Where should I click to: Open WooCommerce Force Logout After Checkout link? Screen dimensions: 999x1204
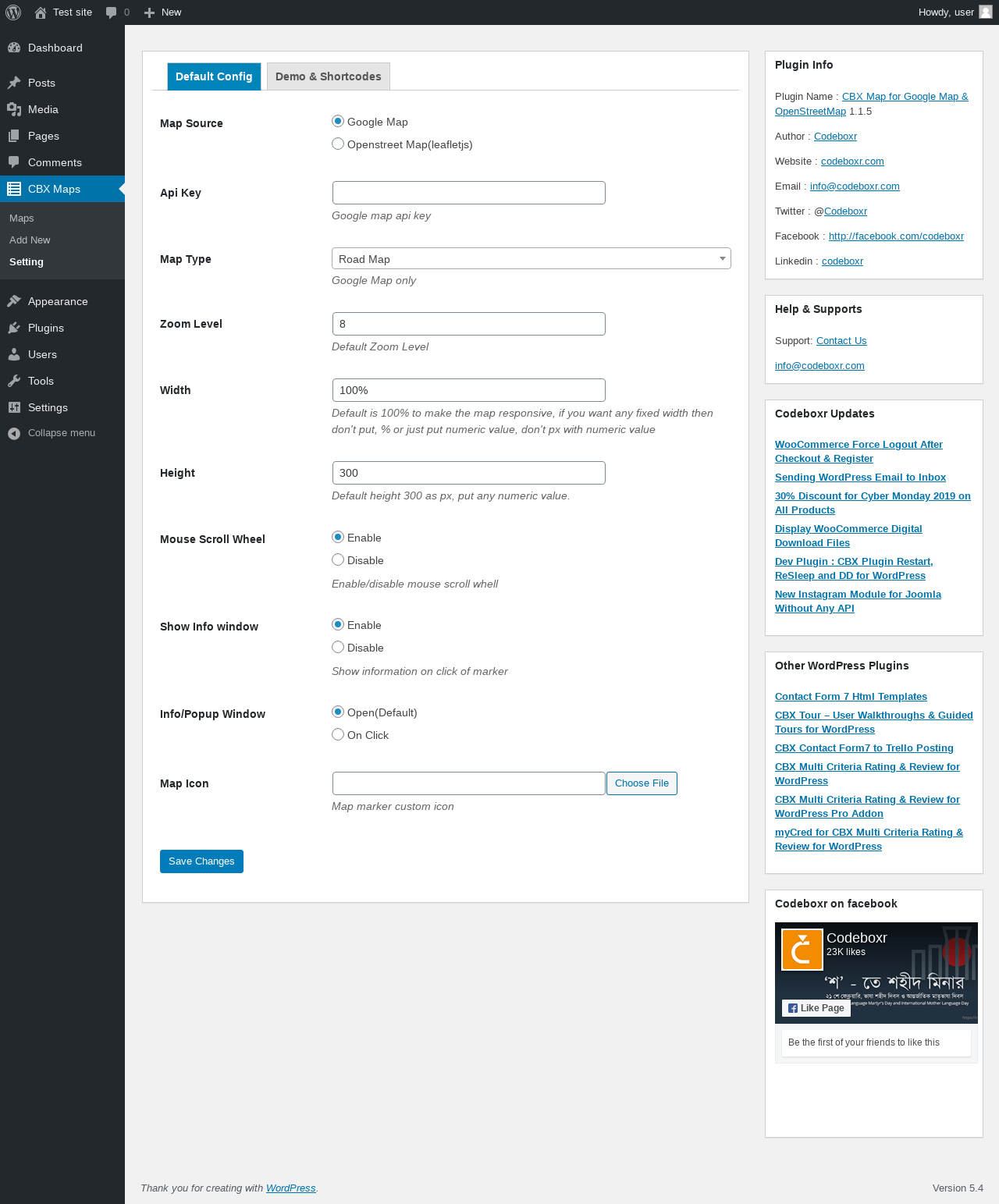(x=859, y=452)
